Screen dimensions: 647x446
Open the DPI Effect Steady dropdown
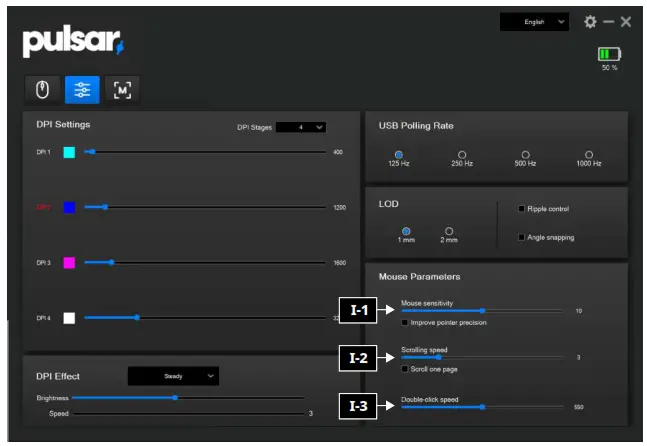[x=173, y=376]
